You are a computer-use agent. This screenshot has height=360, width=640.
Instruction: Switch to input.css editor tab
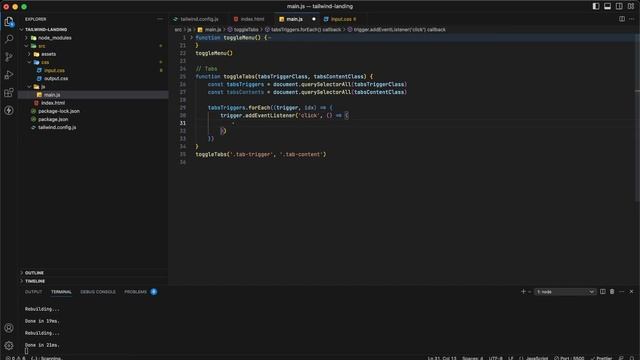point(340,19)
